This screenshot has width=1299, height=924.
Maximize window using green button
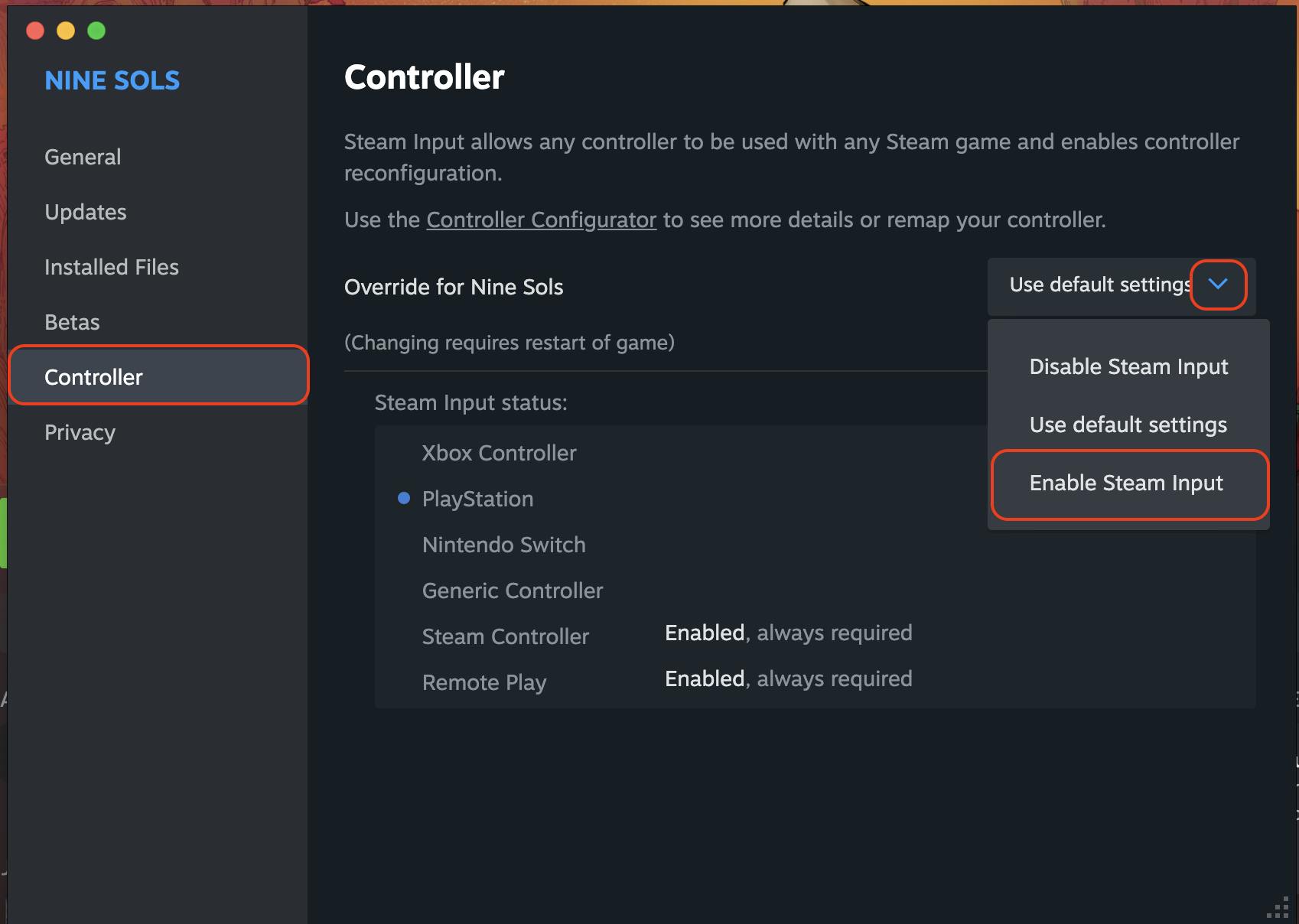tap(96, 31)
